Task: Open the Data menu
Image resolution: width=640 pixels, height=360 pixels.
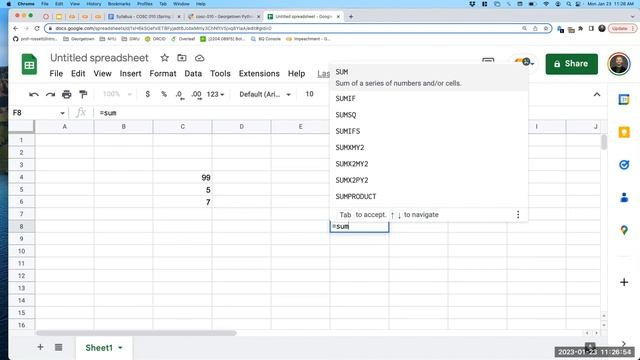Action: (x=193, y=74)
